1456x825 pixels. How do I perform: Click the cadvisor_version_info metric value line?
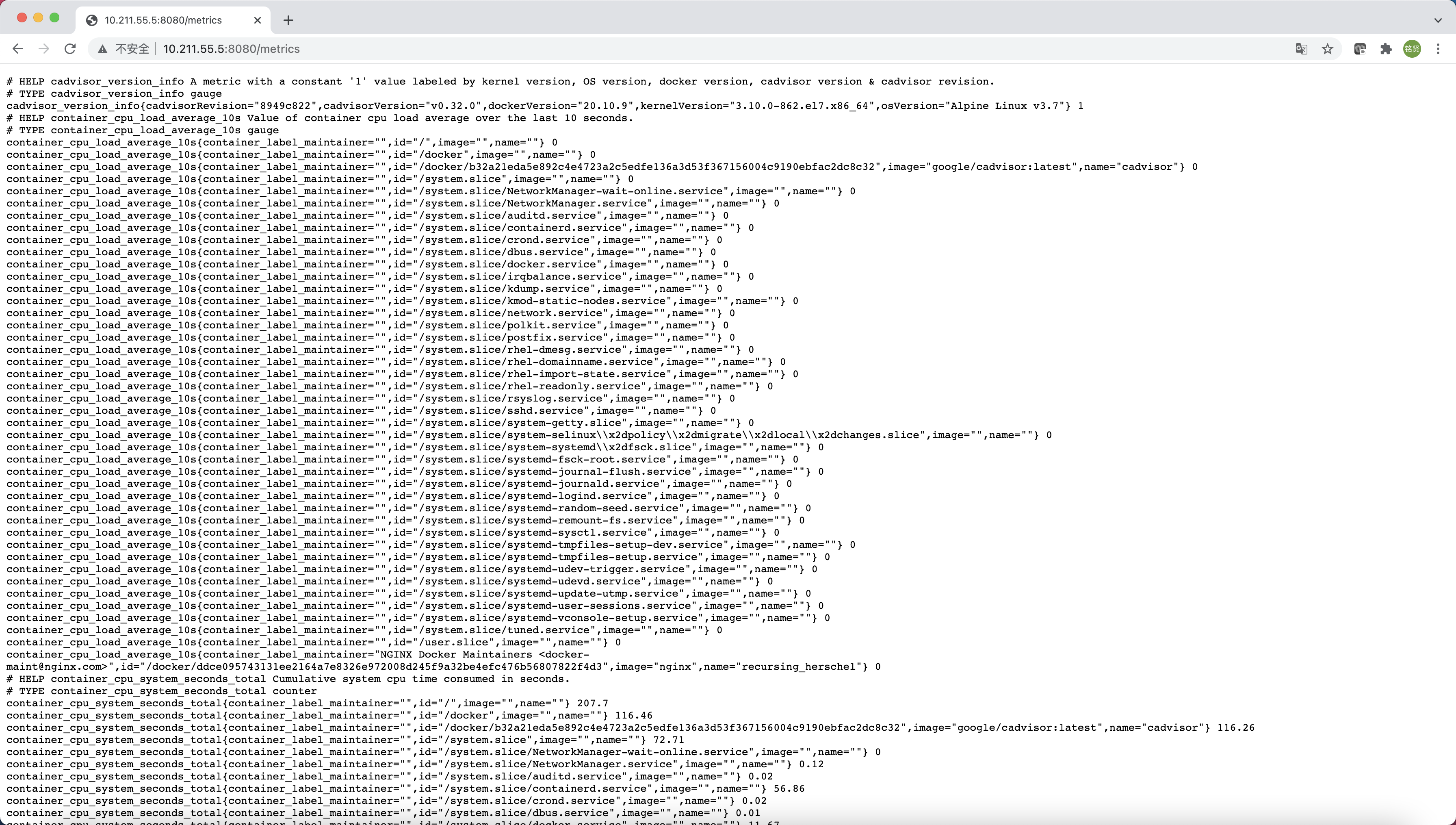pyautogui.click(x=544, y=106)
